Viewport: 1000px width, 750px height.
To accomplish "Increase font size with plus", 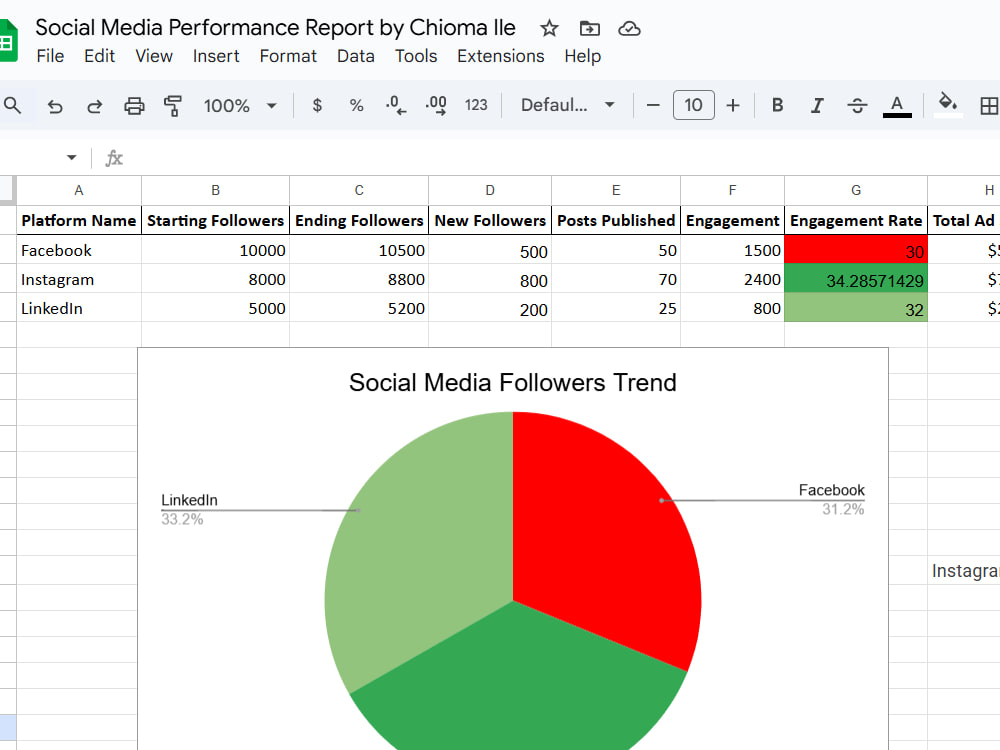I will pyautogui.click(x=733, y=105).
